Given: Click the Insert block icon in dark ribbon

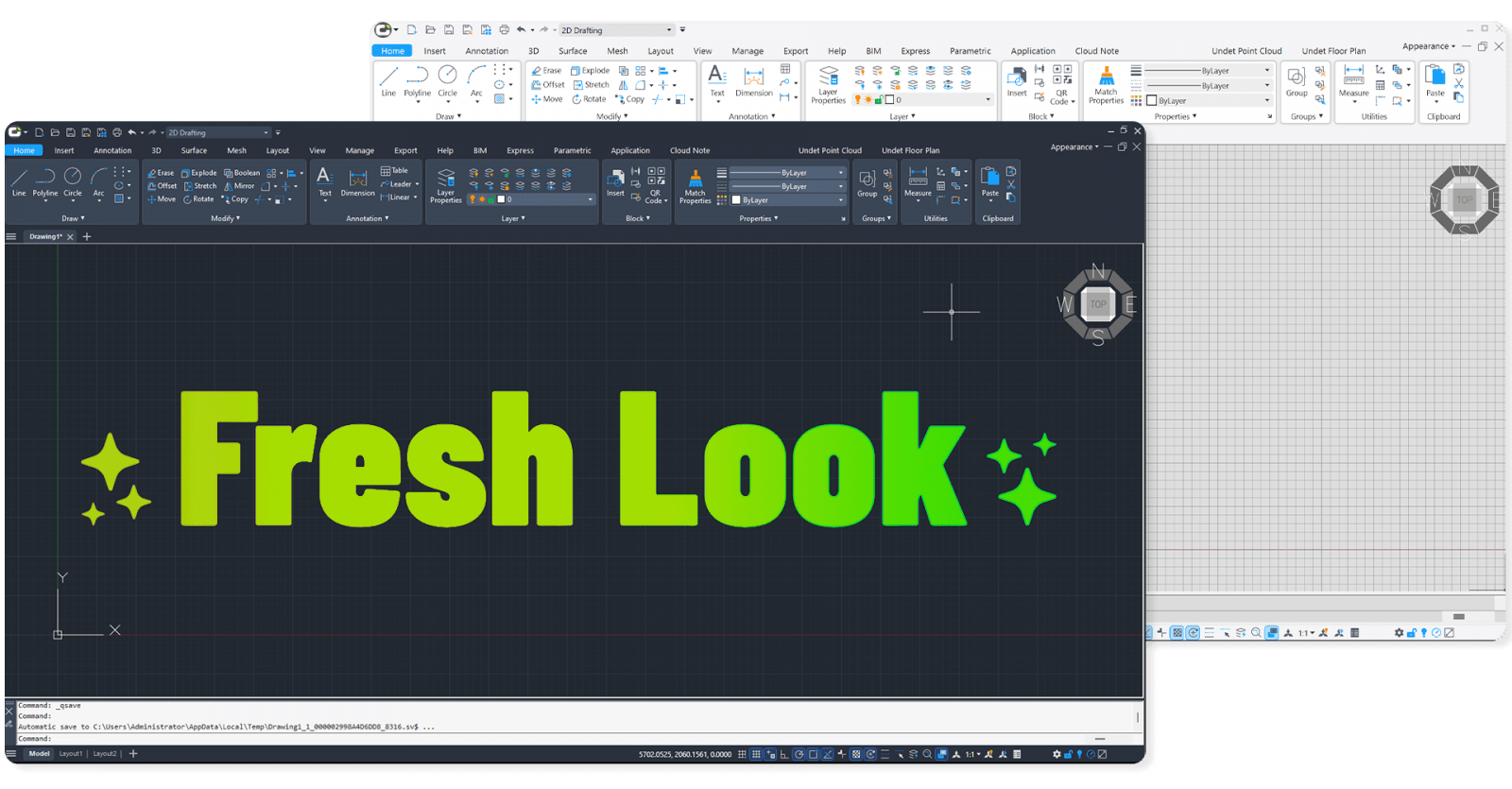Looking at the screenshot, I should click(615, 181).
